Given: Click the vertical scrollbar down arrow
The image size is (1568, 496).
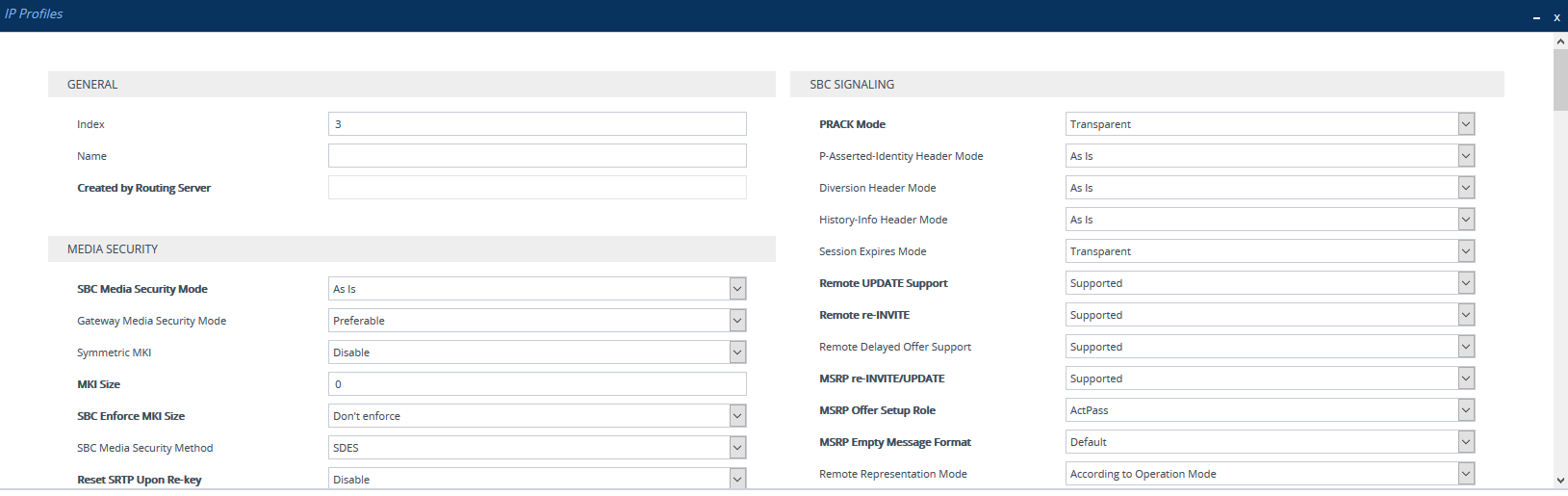Looking at the screenshot, I should click(x=1559, y=481).
